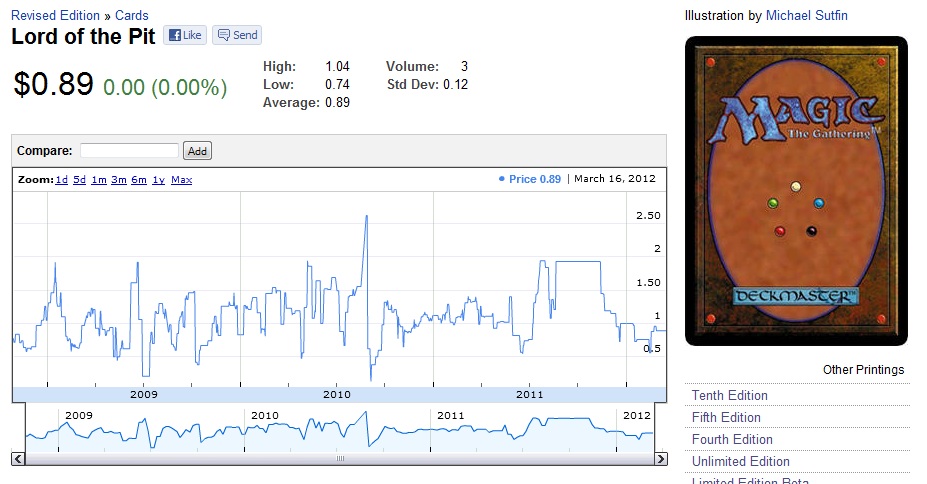View the Fourth Edition printing

point(732,439)
